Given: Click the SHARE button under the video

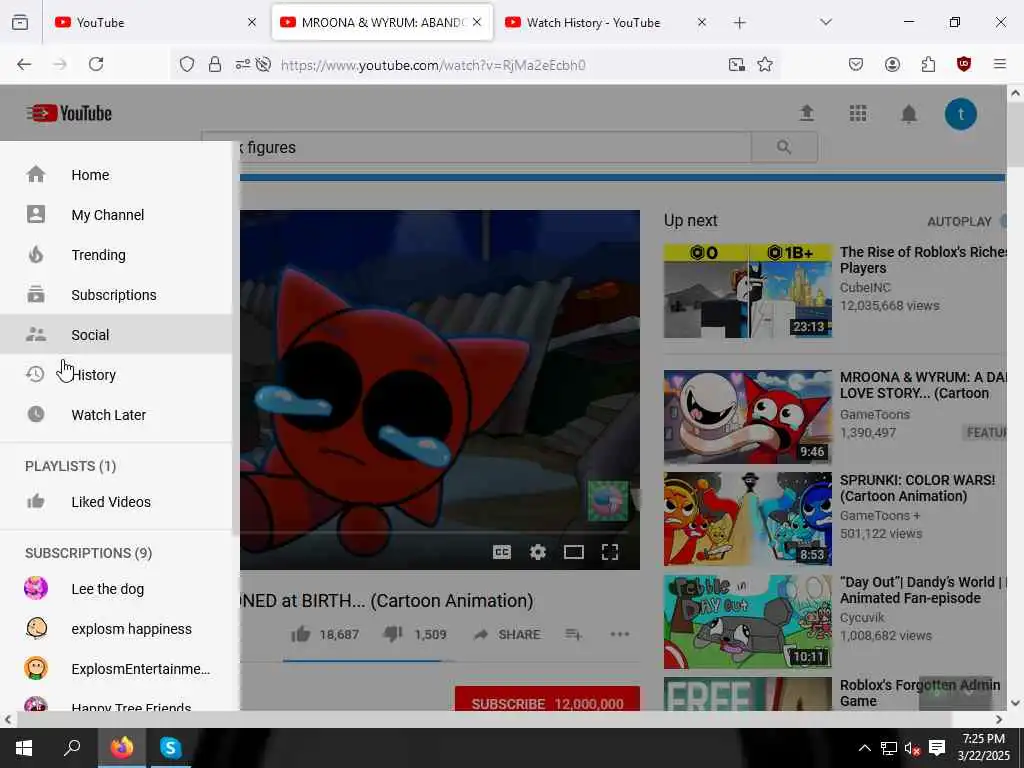Looking at the screenshot, I should coord(507,635).
